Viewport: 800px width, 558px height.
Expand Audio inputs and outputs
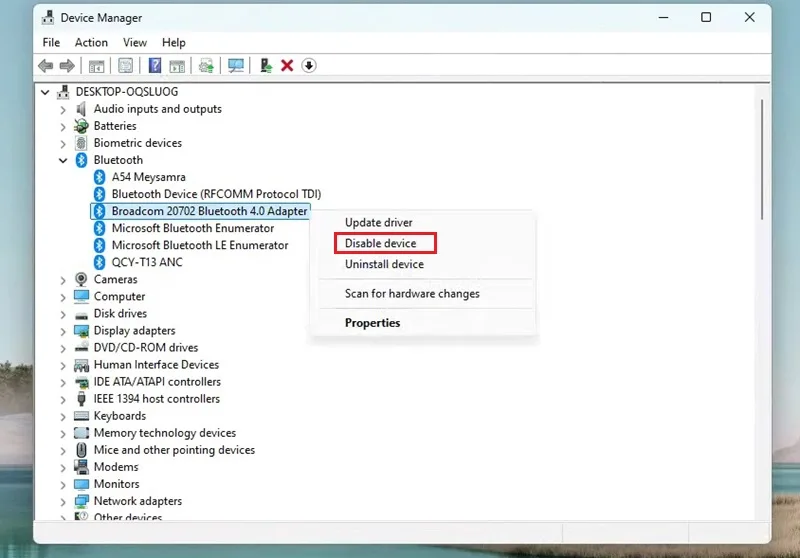(x=63, y=110)
